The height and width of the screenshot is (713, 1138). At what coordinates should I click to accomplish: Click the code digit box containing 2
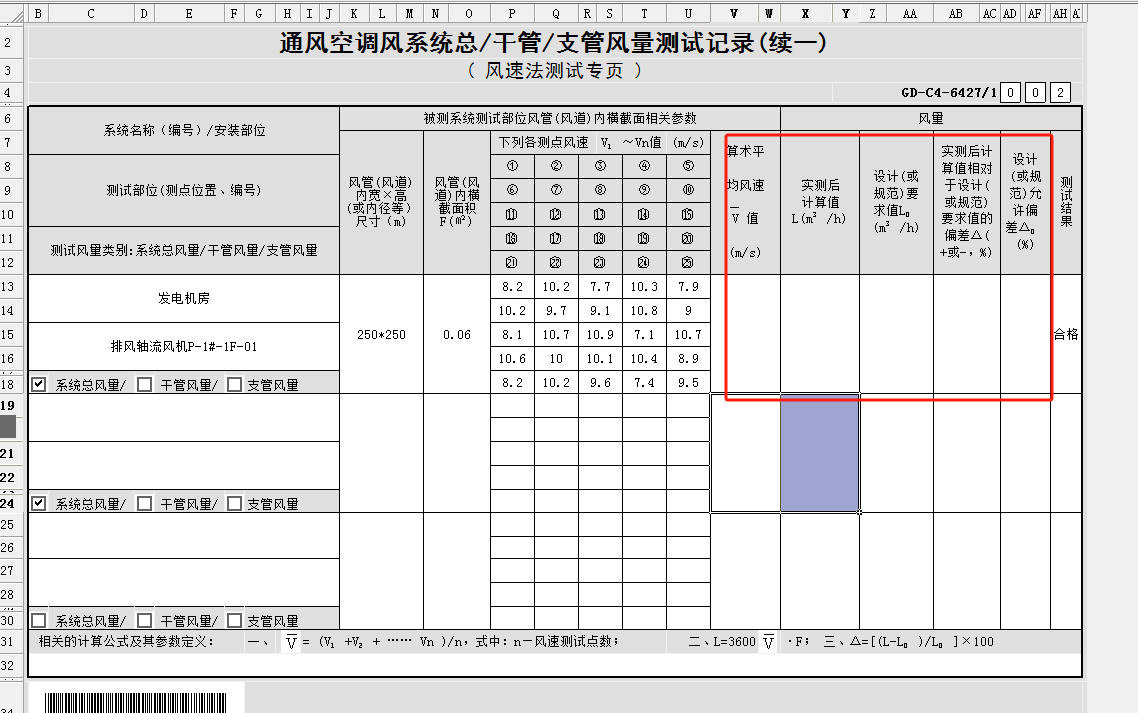coord(1060,93)
